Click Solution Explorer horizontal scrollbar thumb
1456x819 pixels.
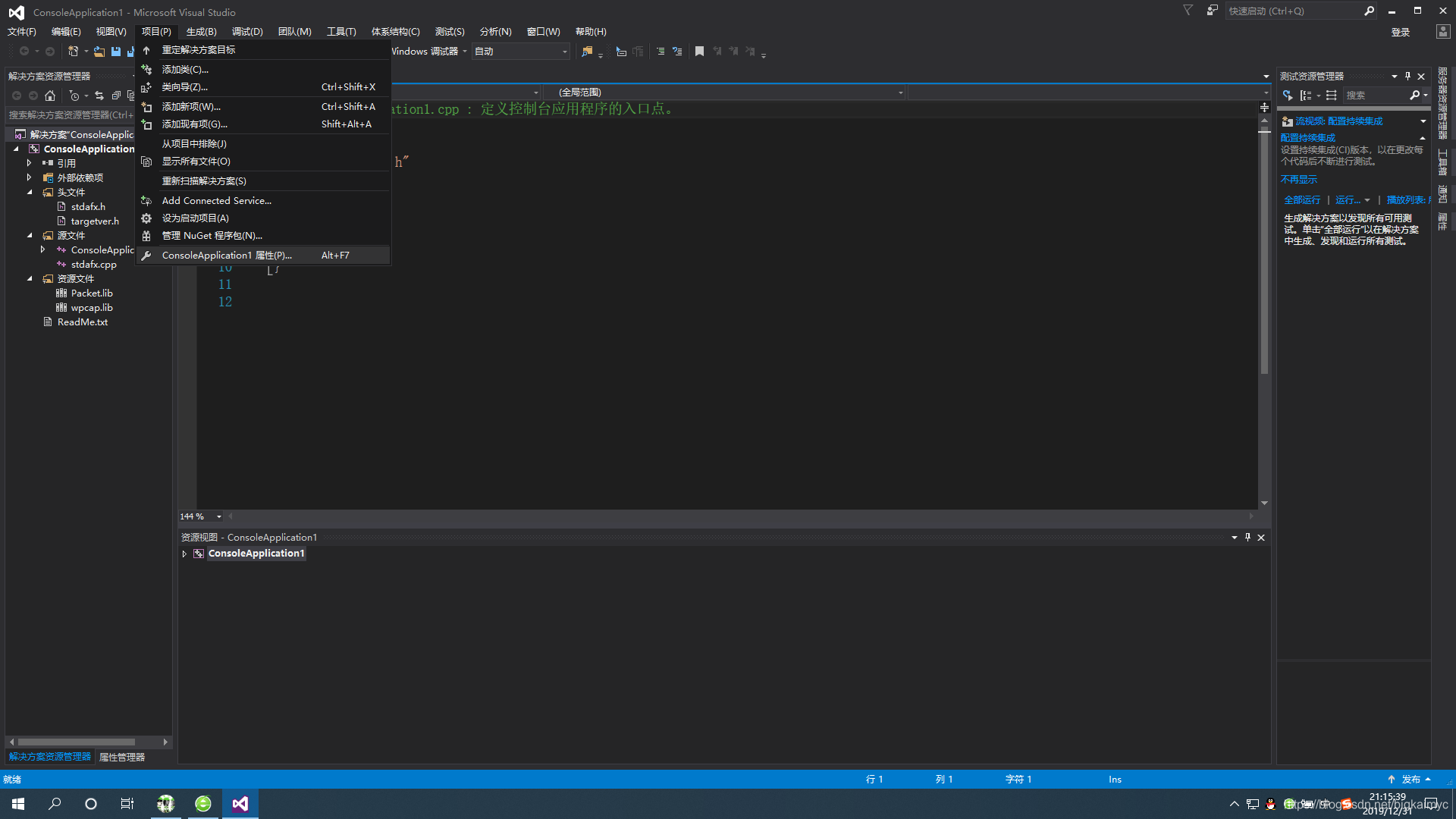[76, 742]
